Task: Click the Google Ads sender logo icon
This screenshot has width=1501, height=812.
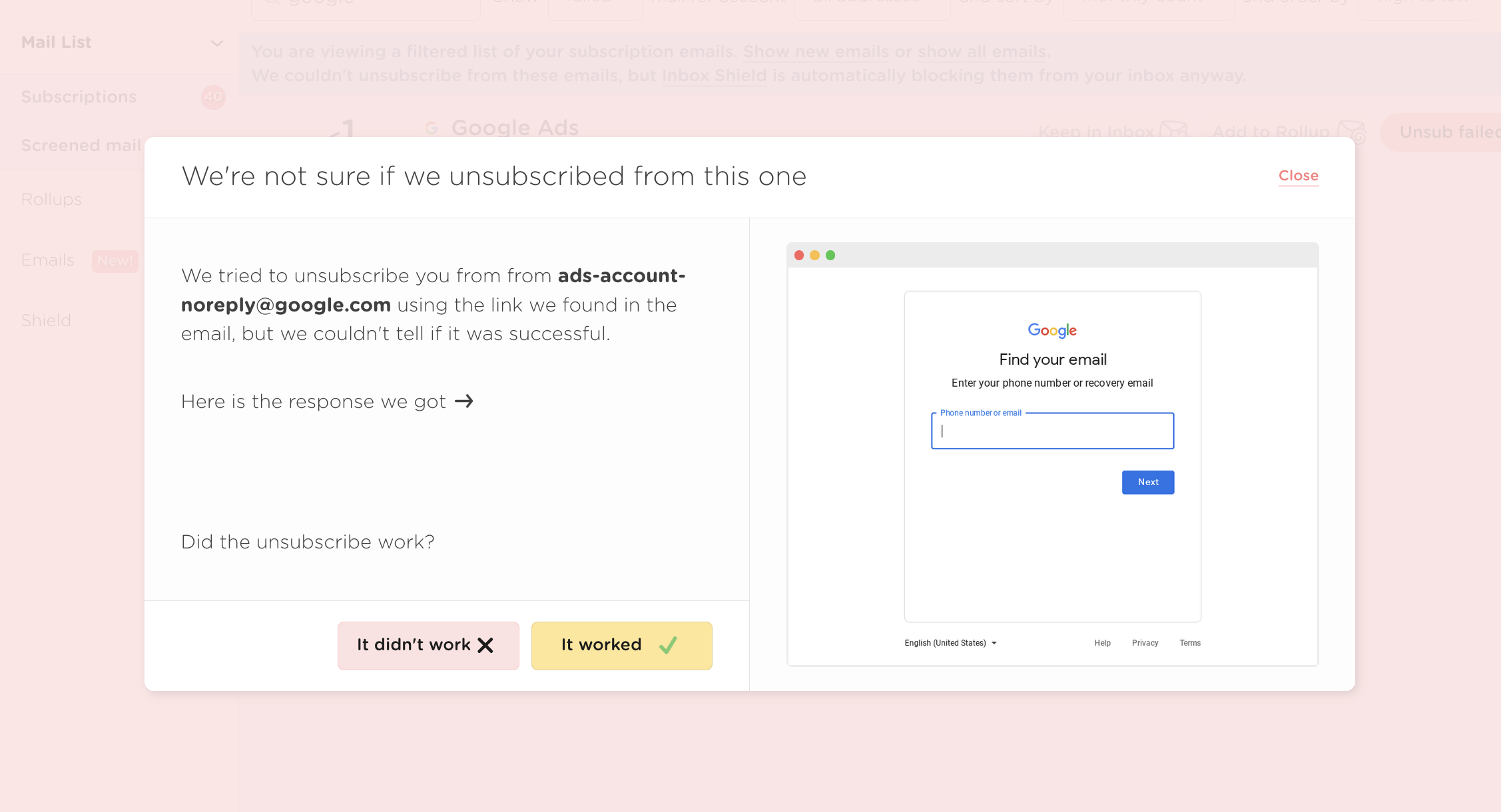Action: 432,128
